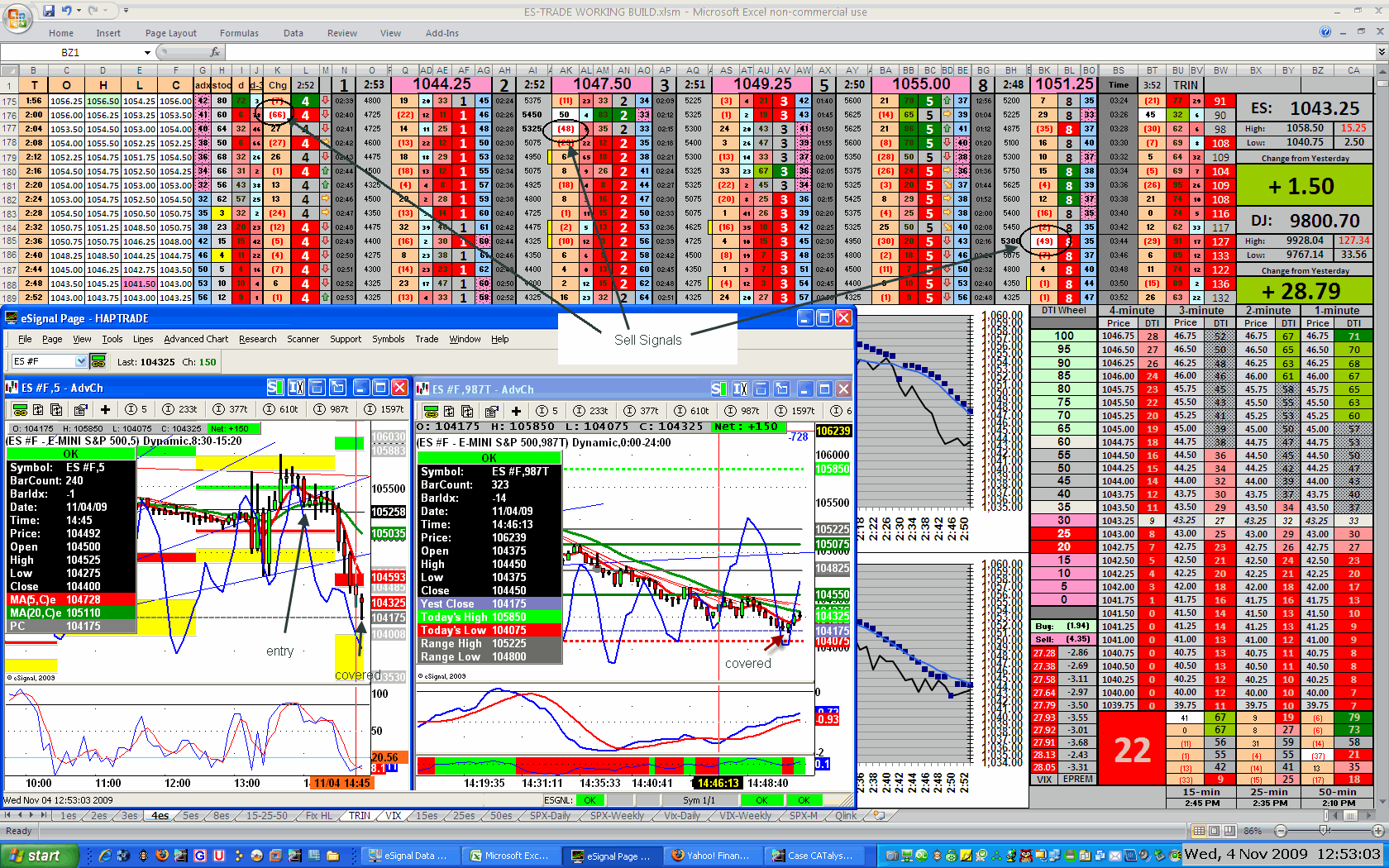1389x868 pixels.
Task: Click the S icon on ES #F,987T chart title
Action: coord(718,389)
